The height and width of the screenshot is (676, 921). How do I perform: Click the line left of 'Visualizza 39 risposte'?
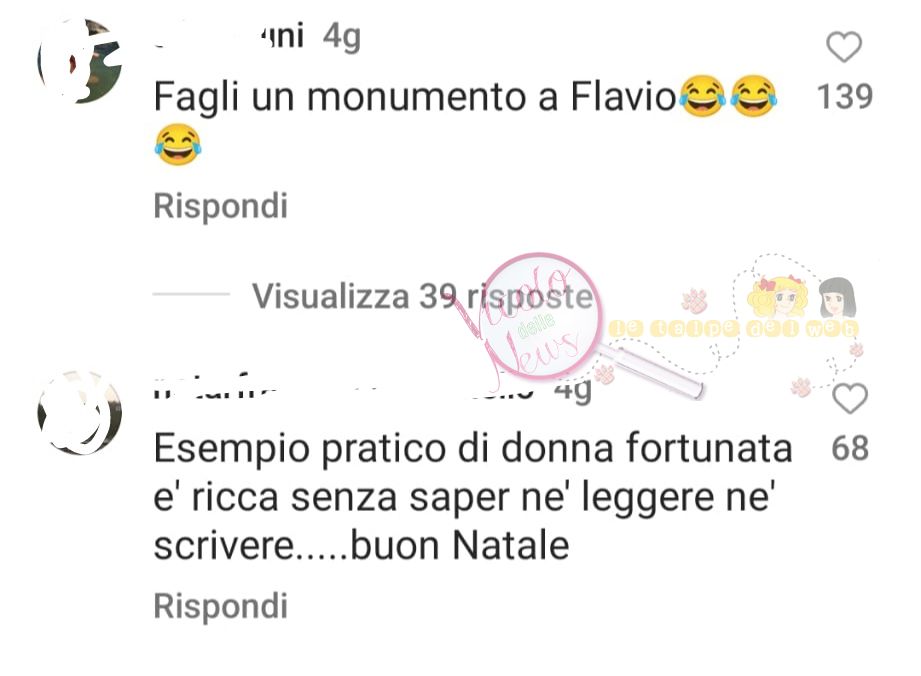(x=191, y=293)
